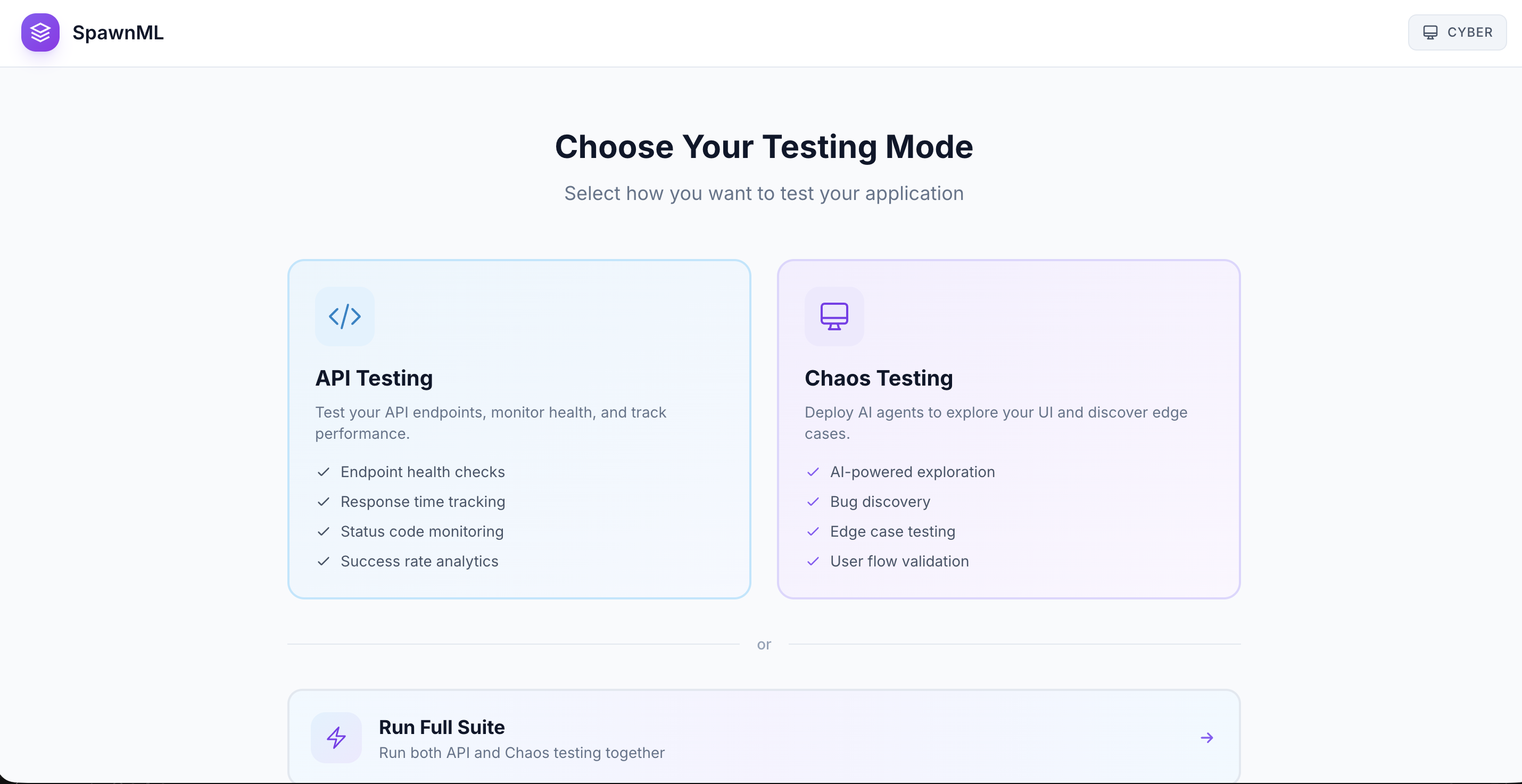This screenshot has height=784, width=1522.
Task: Click the Bug discovery feature item
Action: [880, 502]
